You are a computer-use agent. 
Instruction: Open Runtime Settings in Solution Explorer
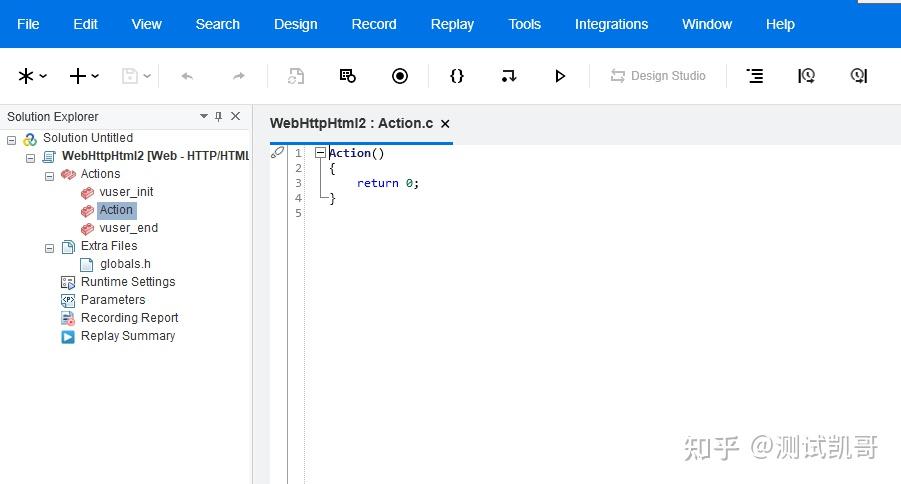coord(127,282)
